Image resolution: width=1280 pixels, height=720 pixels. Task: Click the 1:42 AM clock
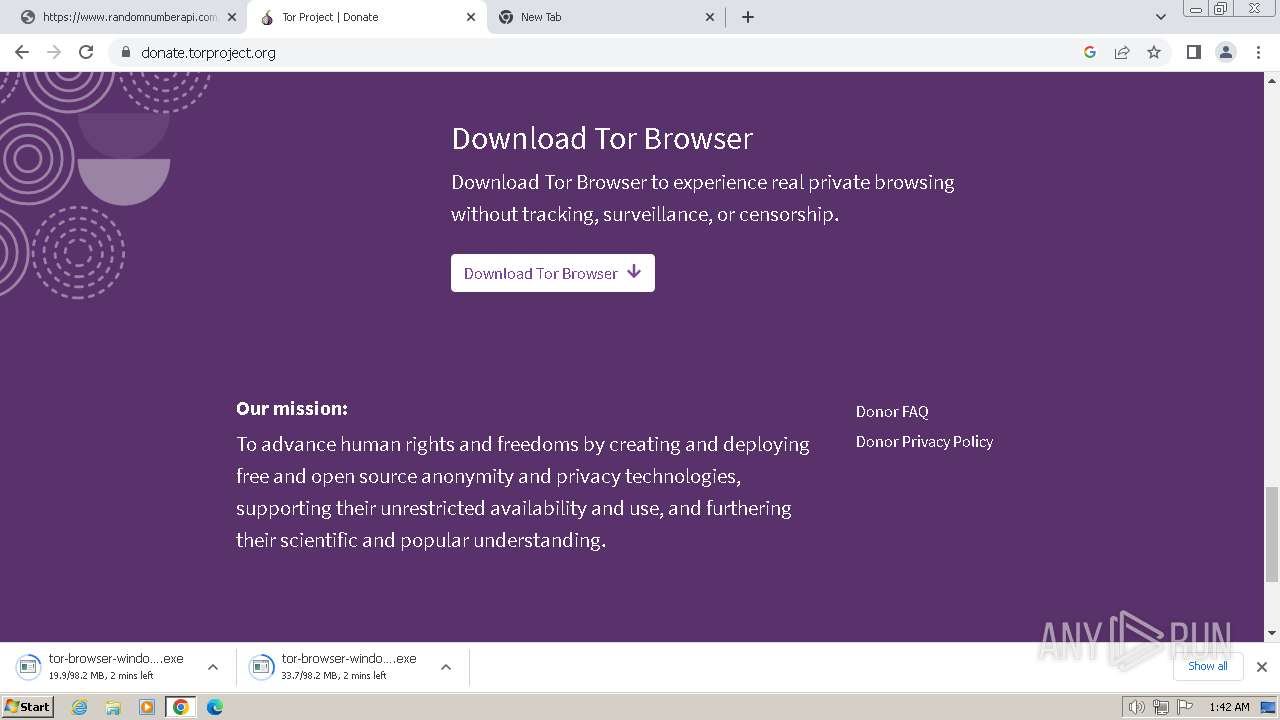(x=1229, y=707)
